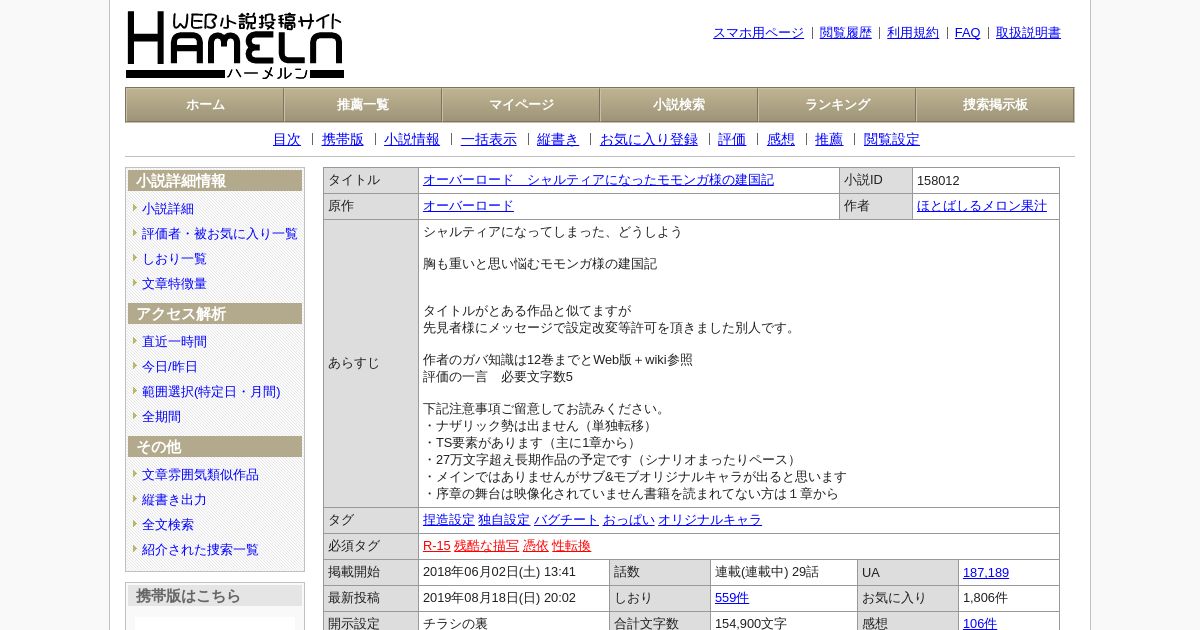Open 小説詳細 in the sidebar
1200x630 pixels.
point(168,209)
